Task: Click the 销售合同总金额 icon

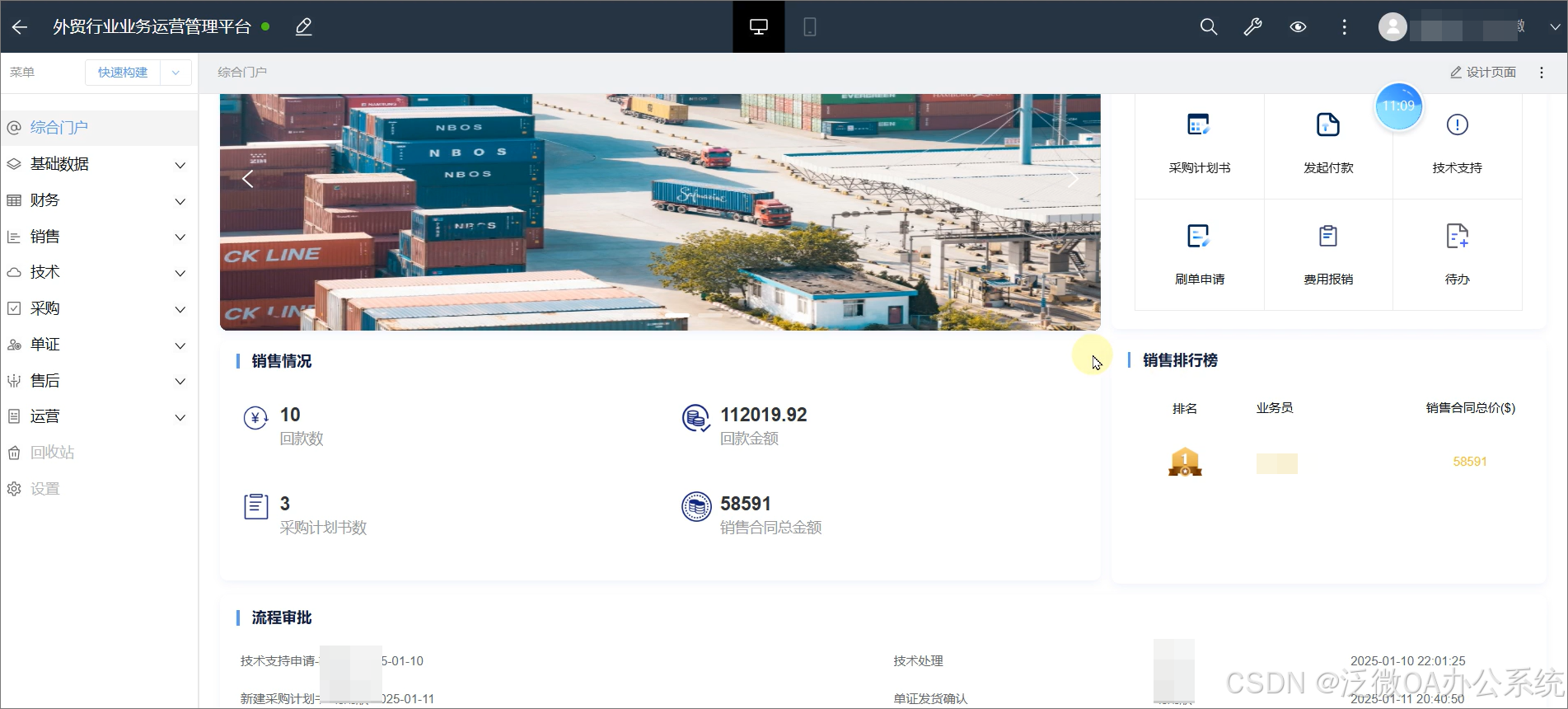Action: point(696,506)
